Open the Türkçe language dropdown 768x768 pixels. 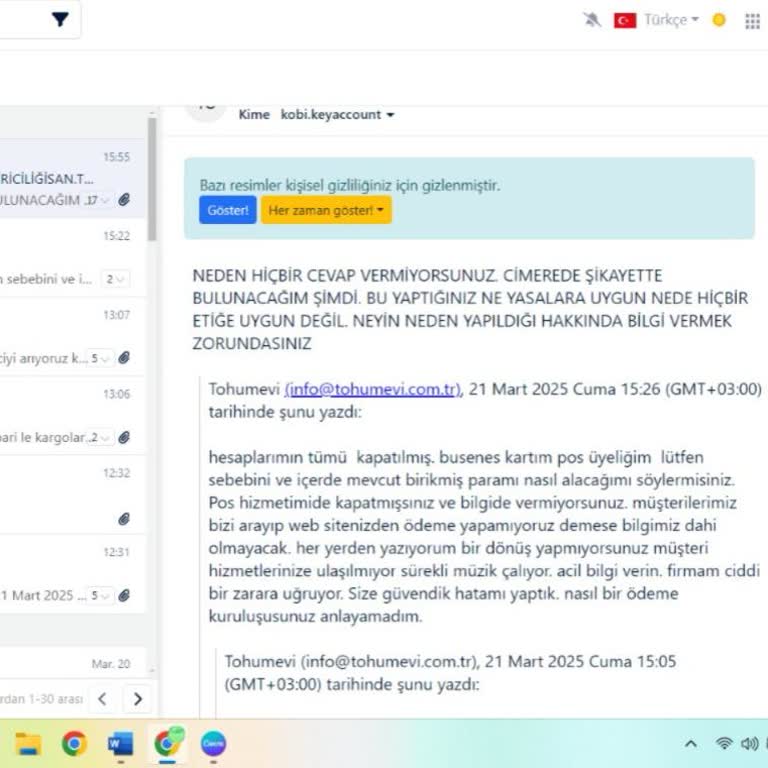671,20
